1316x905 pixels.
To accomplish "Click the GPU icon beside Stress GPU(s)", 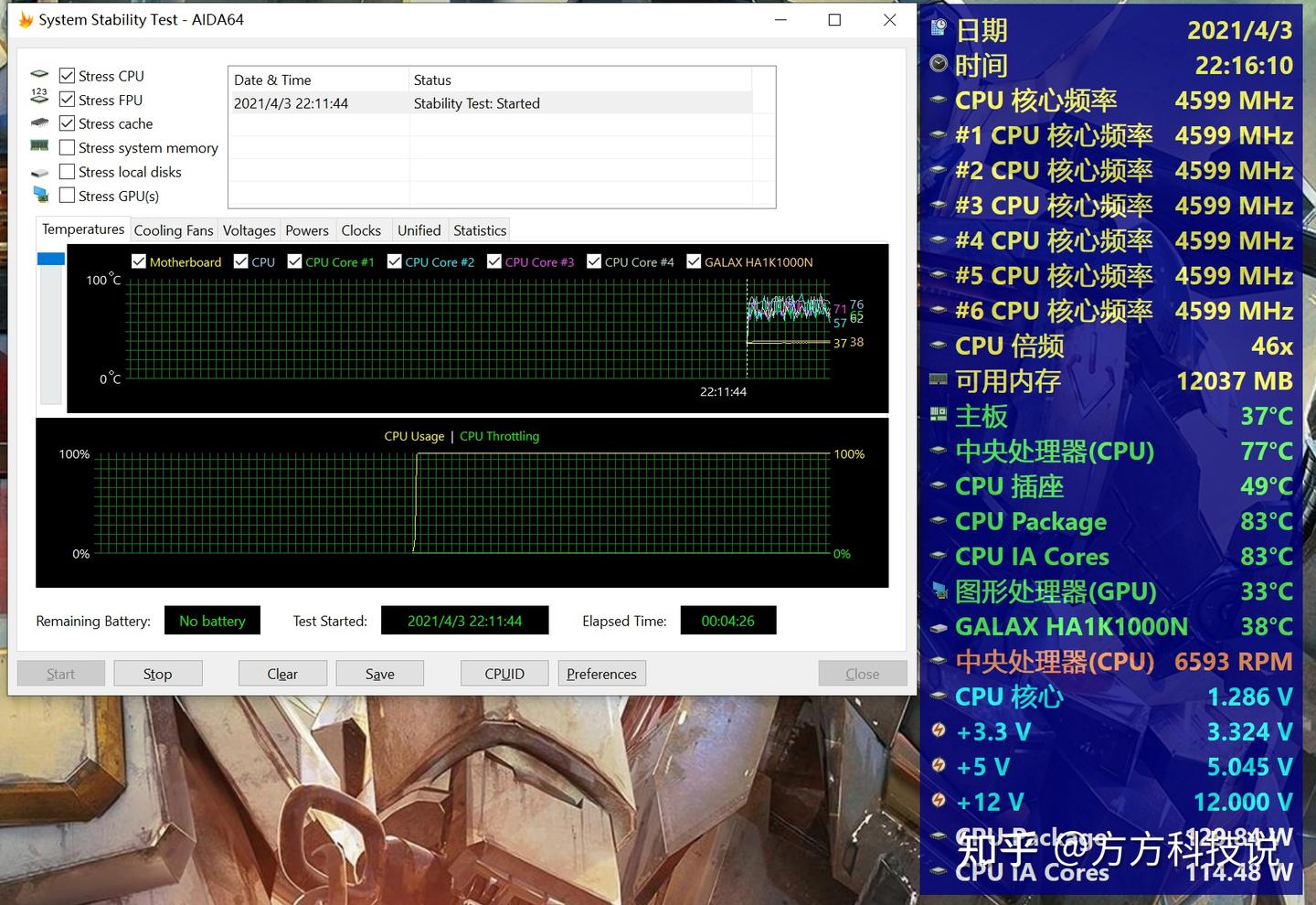I will click(x=39, y=193).
